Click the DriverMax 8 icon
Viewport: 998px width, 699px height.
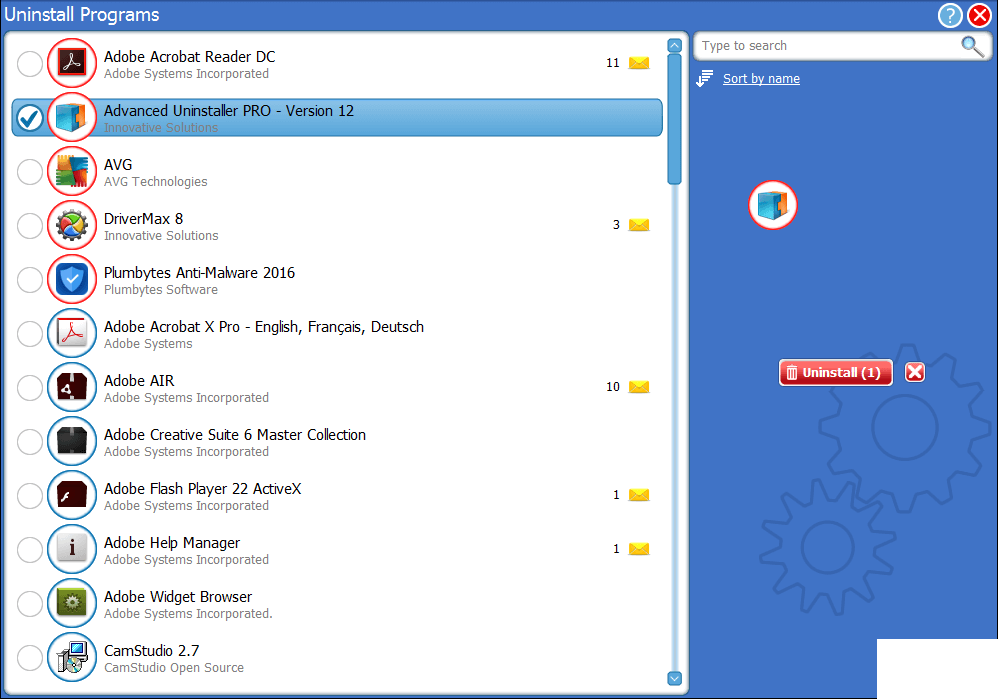click(x=72, y=225)
